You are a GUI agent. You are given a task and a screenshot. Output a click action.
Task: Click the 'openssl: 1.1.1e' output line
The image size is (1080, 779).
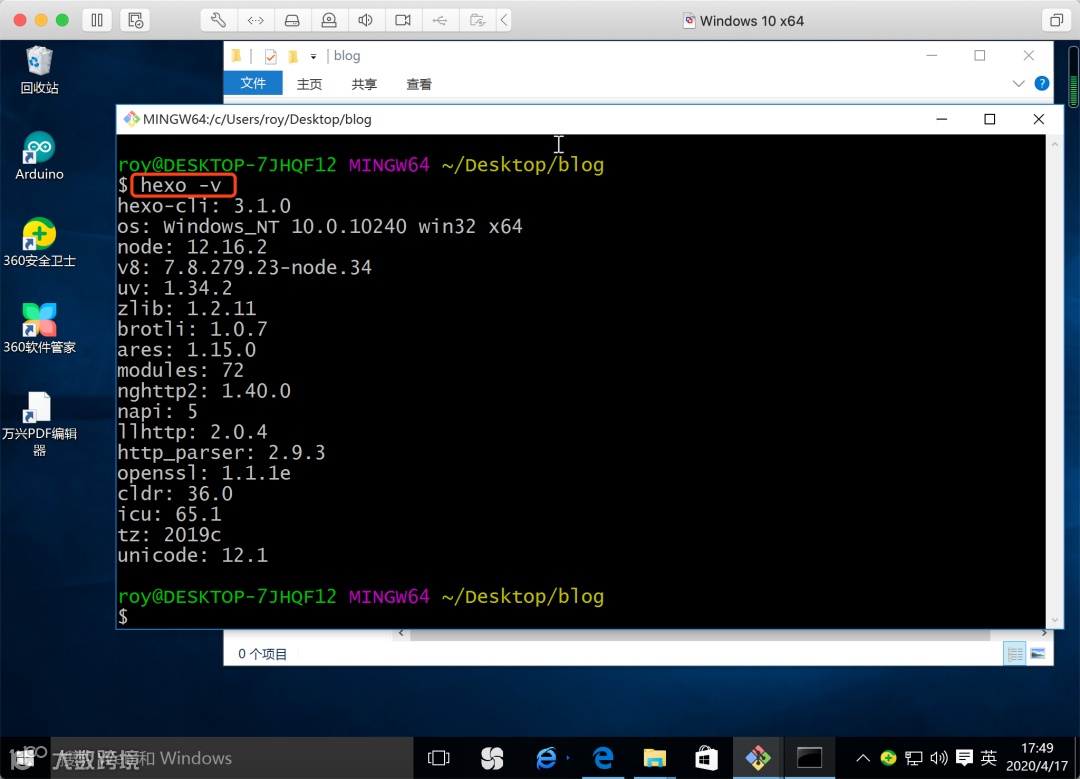point(204,473)
